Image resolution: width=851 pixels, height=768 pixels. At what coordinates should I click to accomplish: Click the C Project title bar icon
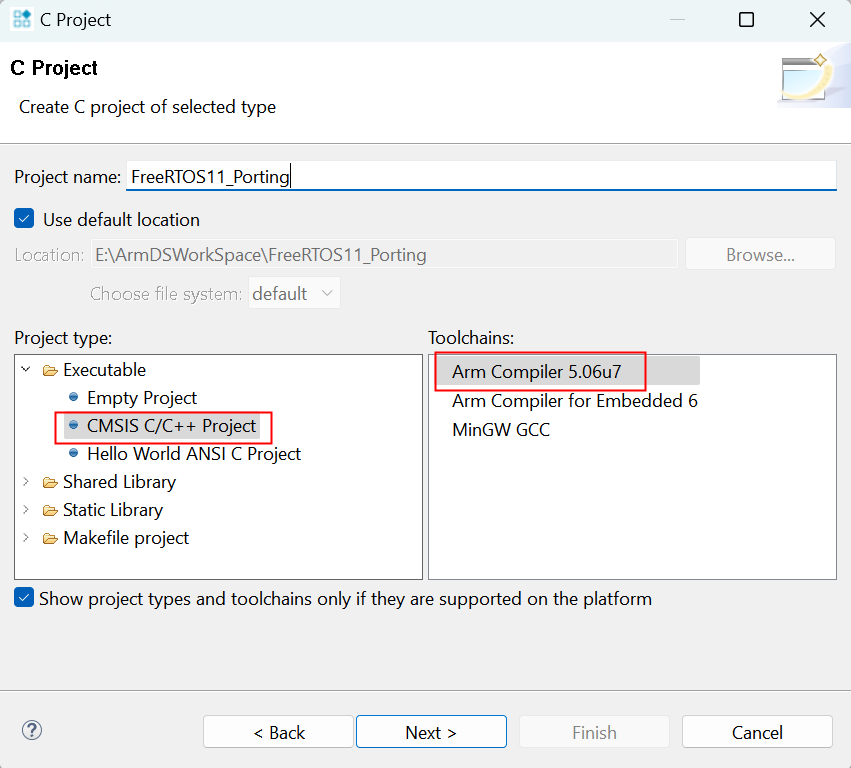[x=22, y=20]
